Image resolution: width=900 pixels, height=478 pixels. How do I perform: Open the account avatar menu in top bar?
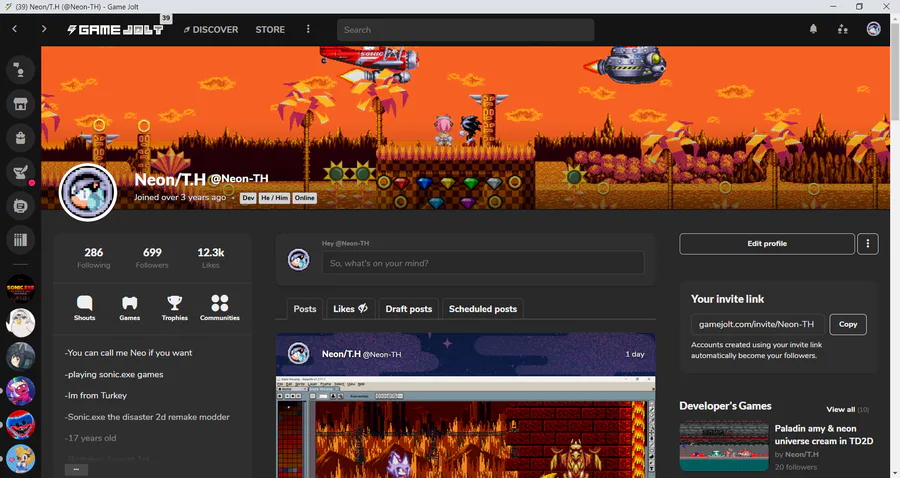pyautogui.click(x=873, y=29)
